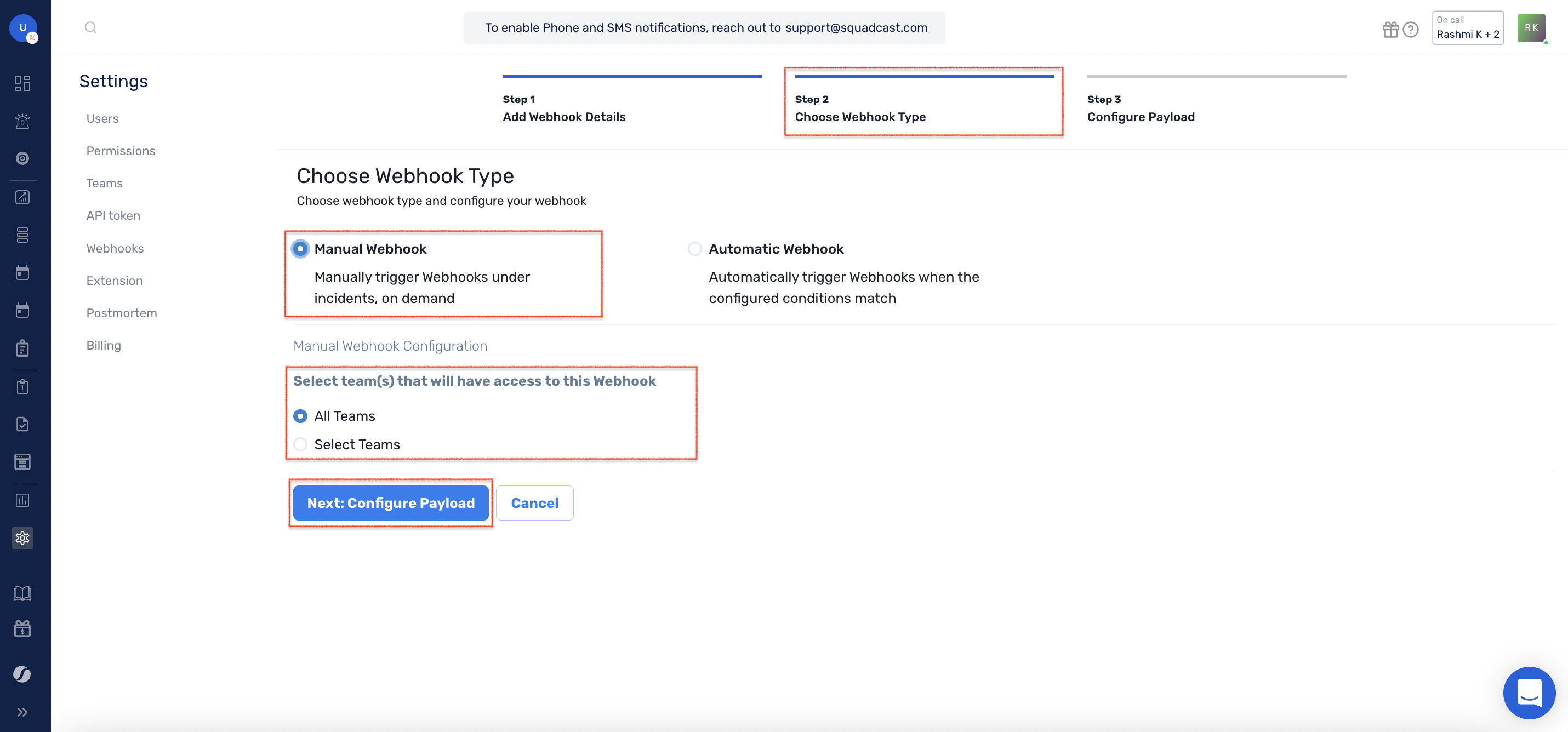This screenshot has width=1568, height=732.
Task: Select the Escalation Policies target icon
Action: (22, 158)
